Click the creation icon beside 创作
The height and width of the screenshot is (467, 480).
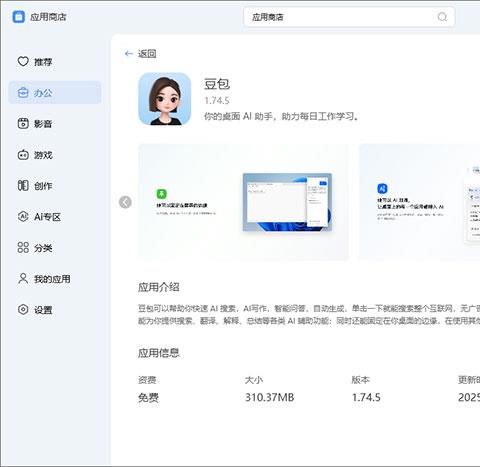click(x=23, y=185)
